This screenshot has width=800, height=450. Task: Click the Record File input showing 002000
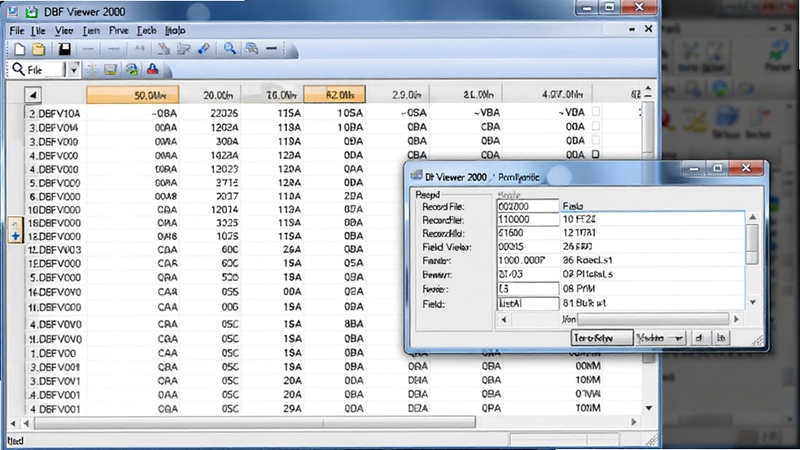tap(528, 206)
